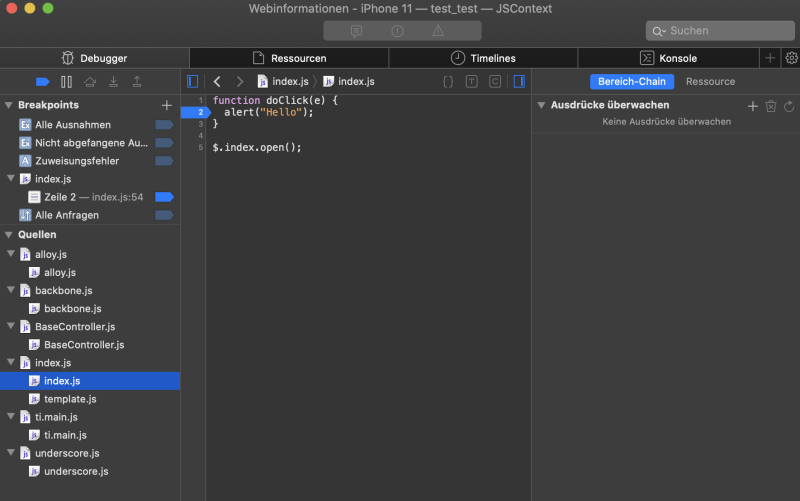Collapse the Breakpoints section
Screen dimensions: 800x501
[9, 105]
